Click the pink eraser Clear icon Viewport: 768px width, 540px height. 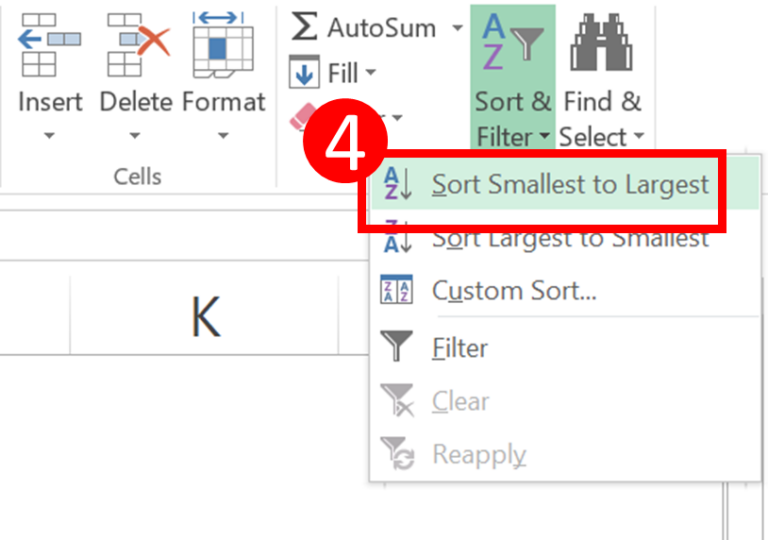pyautogui.click(x=301, y=117)
